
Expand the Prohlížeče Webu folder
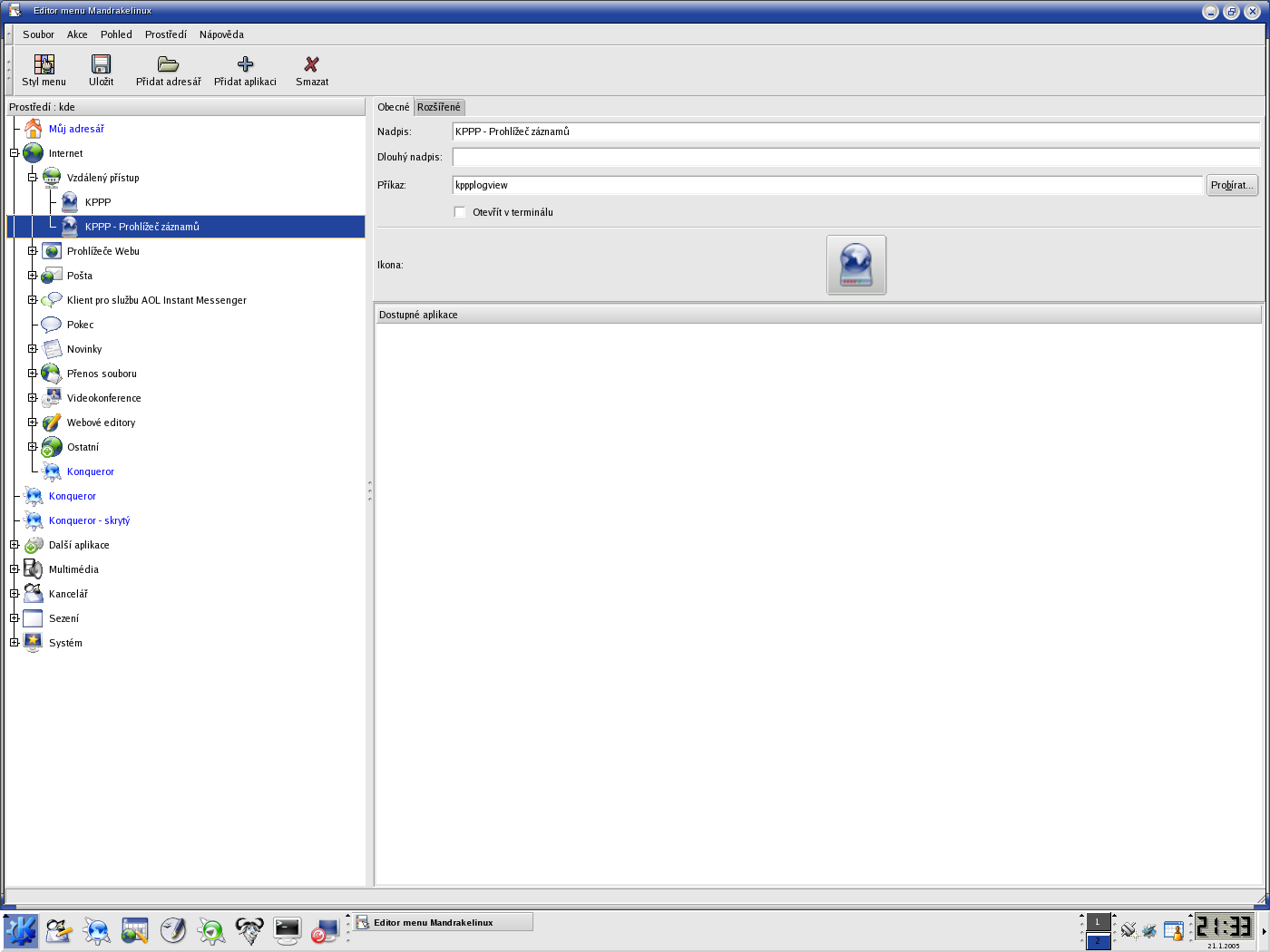pos(33,251)
